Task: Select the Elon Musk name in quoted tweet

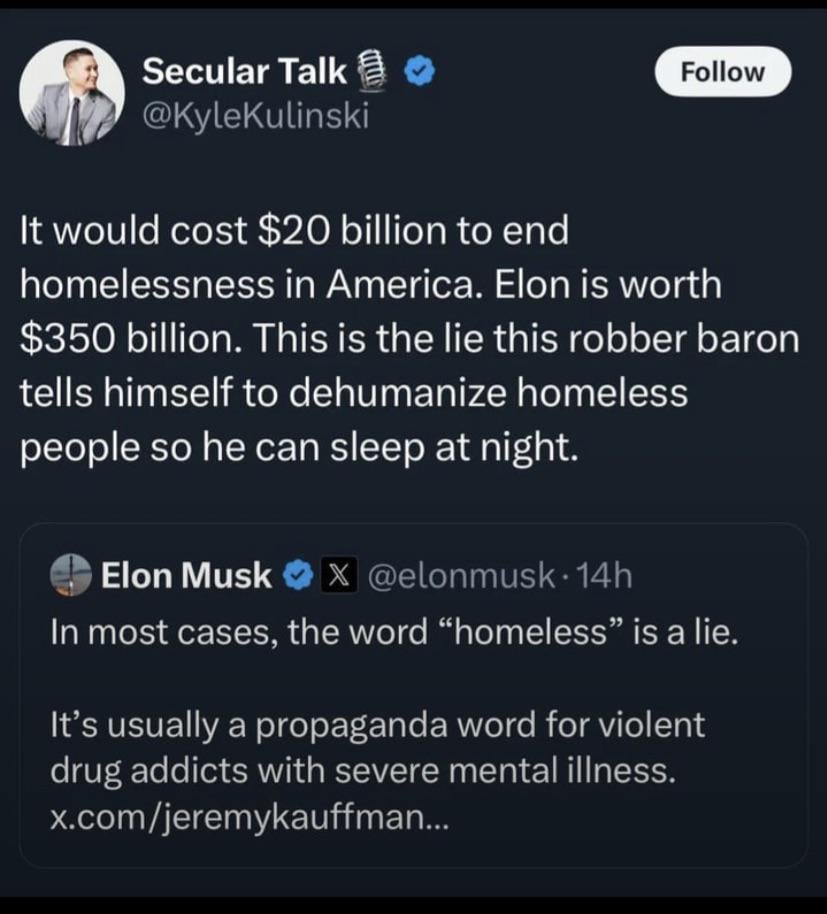Action: (186, 575)
